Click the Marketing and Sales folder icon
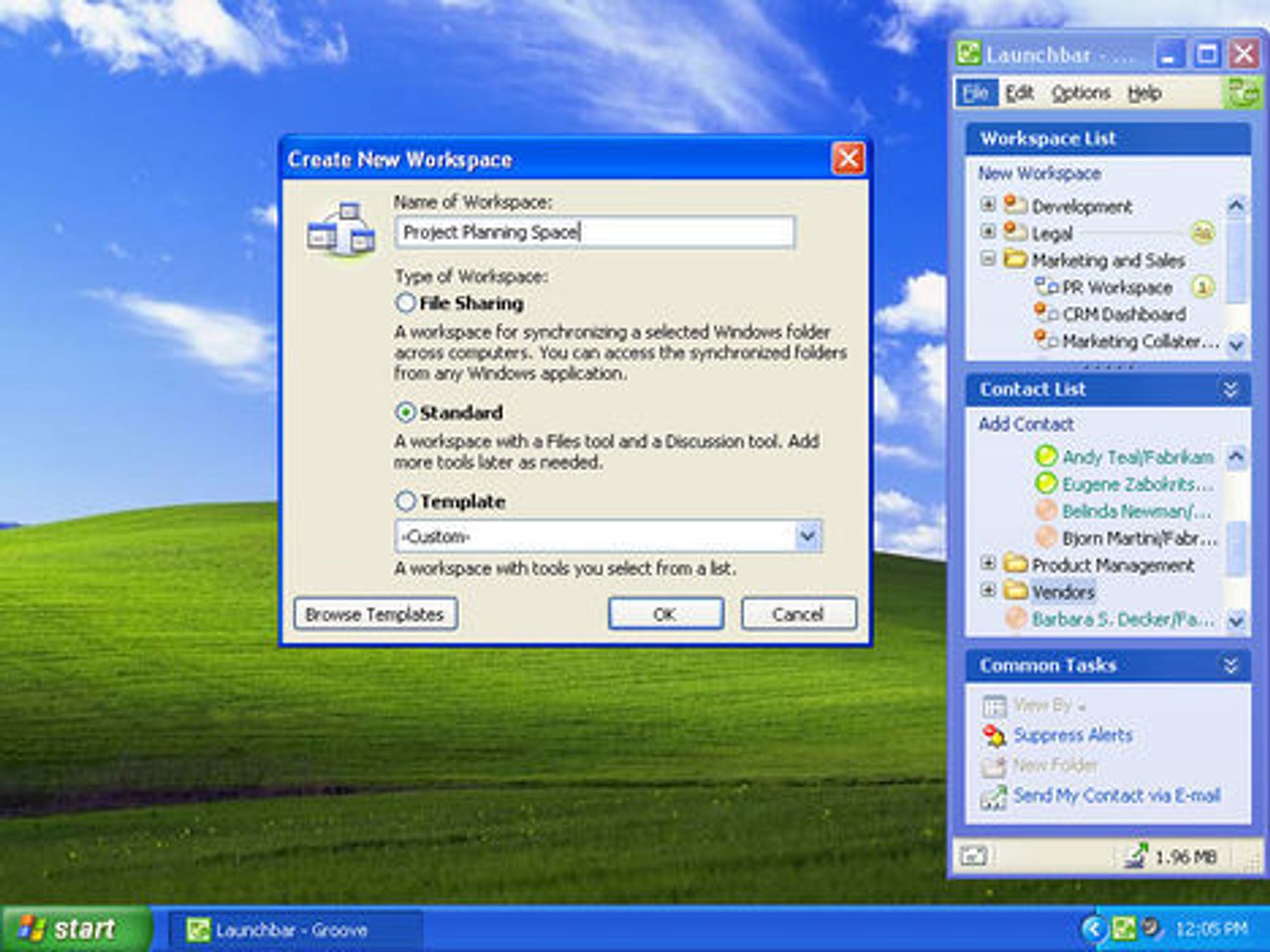The height and width of the screenshot is (952, 1270). tap(1015, 259)
